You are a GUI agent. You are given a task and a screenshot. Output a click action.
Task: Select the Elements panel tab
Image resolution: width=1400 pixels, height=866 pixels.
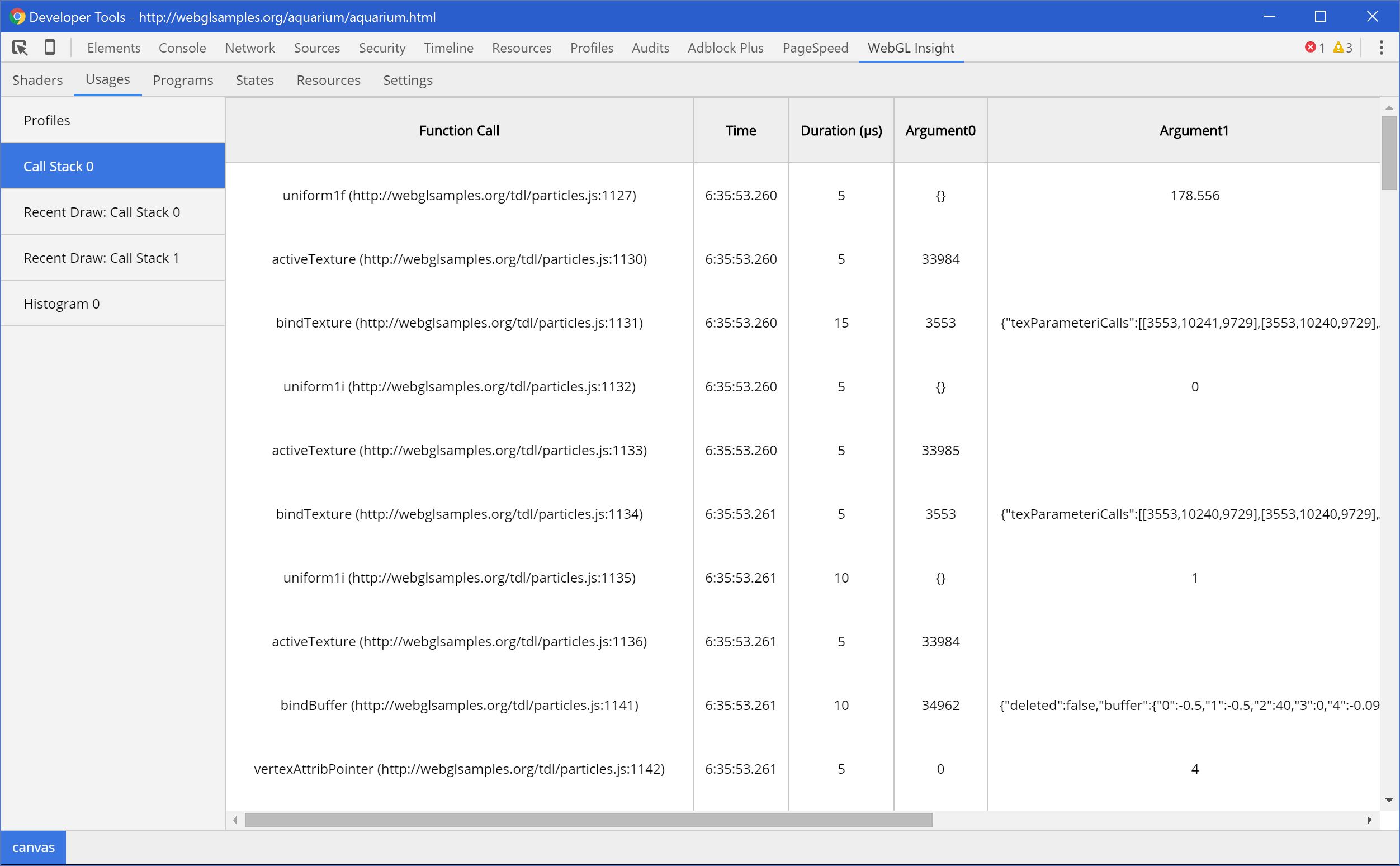[113, 47]
